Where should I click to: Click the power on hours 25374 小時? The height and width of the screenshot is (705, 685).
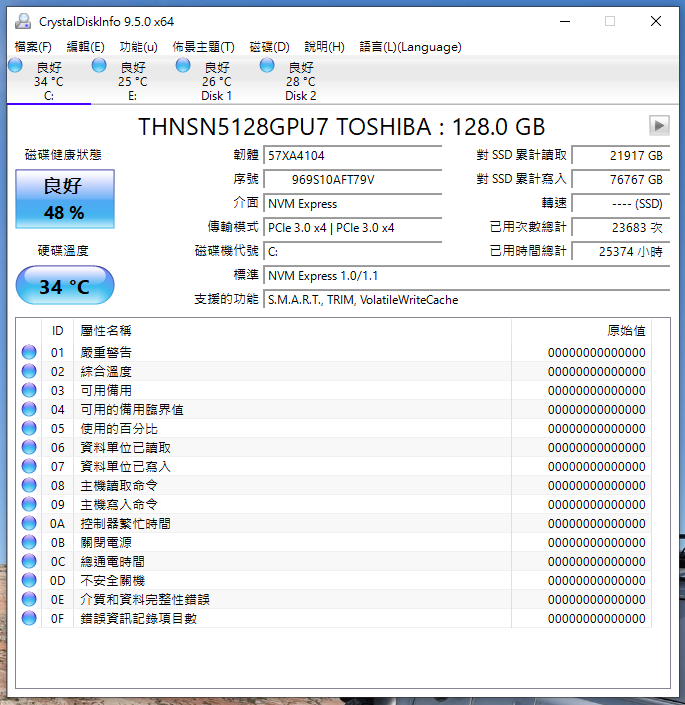(621, 252)
